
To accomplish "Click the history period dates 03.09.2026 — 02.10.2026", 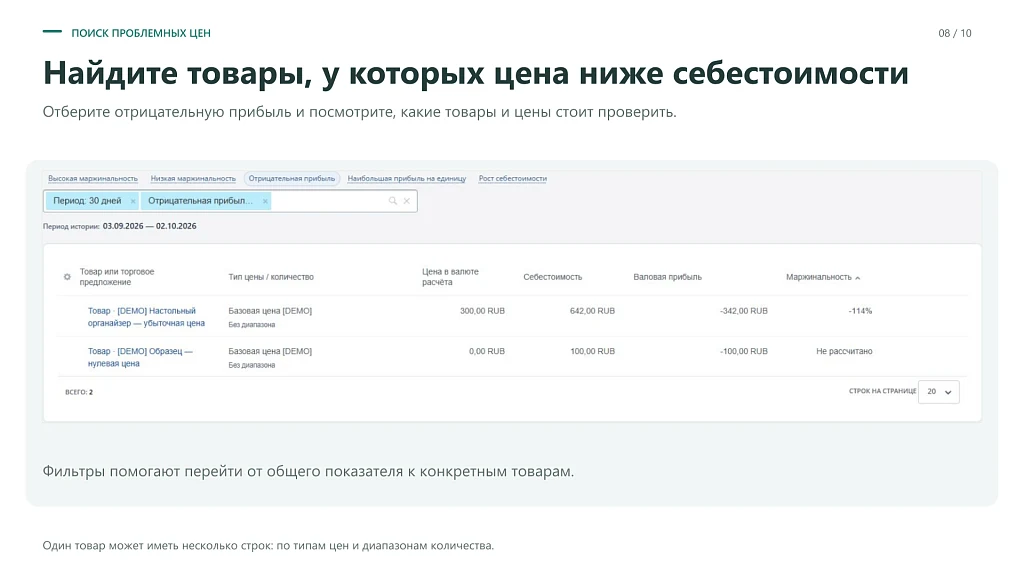I will 150,226.
